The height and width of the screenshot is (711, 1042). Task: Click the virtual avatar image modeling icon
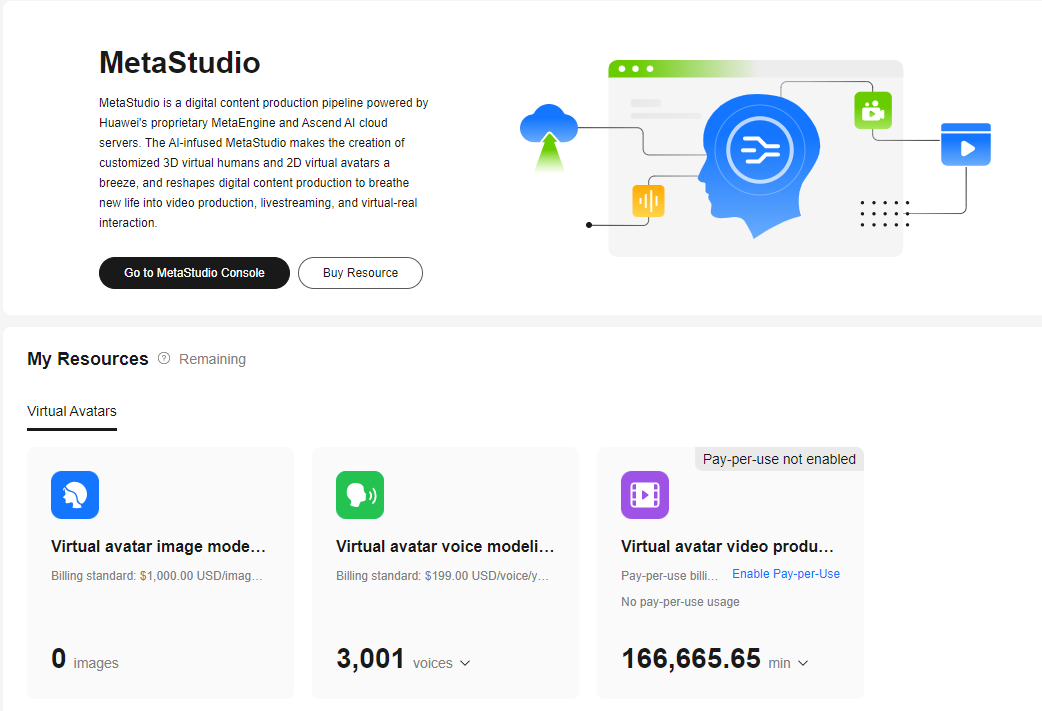(x=75, y=495)
